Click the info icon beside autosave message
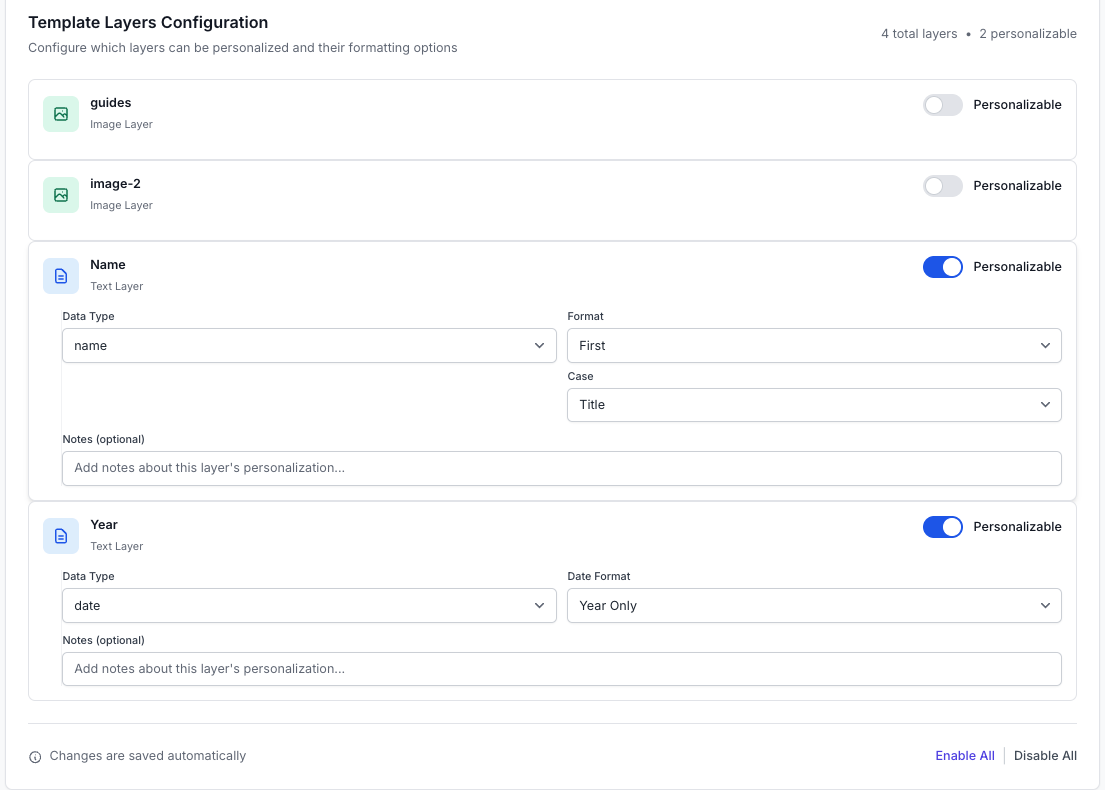 (35, 757)
